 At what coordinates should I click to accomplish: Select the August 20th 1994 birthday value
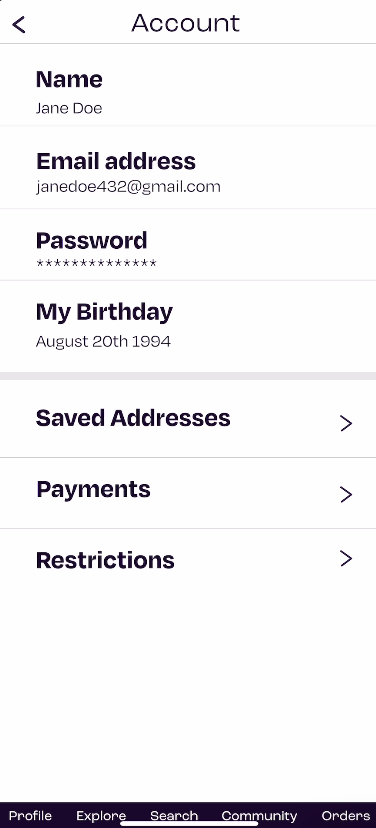(x=104, y=341)
